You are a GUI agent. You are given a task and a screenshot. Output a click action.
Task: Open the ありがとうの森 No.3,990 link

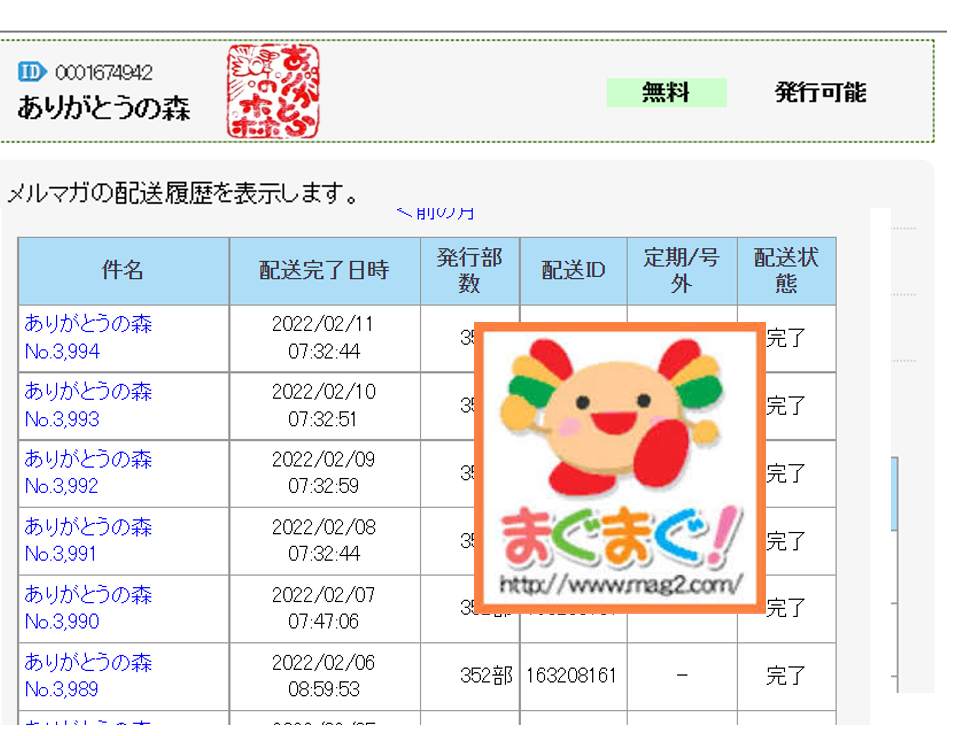point(88,608)
